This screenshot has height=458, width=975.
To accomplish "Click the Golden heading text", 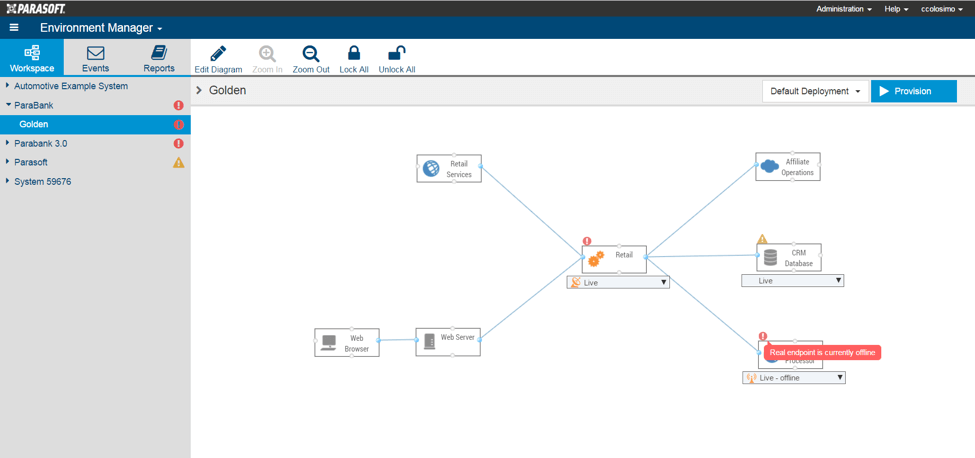I will [228, 91].
